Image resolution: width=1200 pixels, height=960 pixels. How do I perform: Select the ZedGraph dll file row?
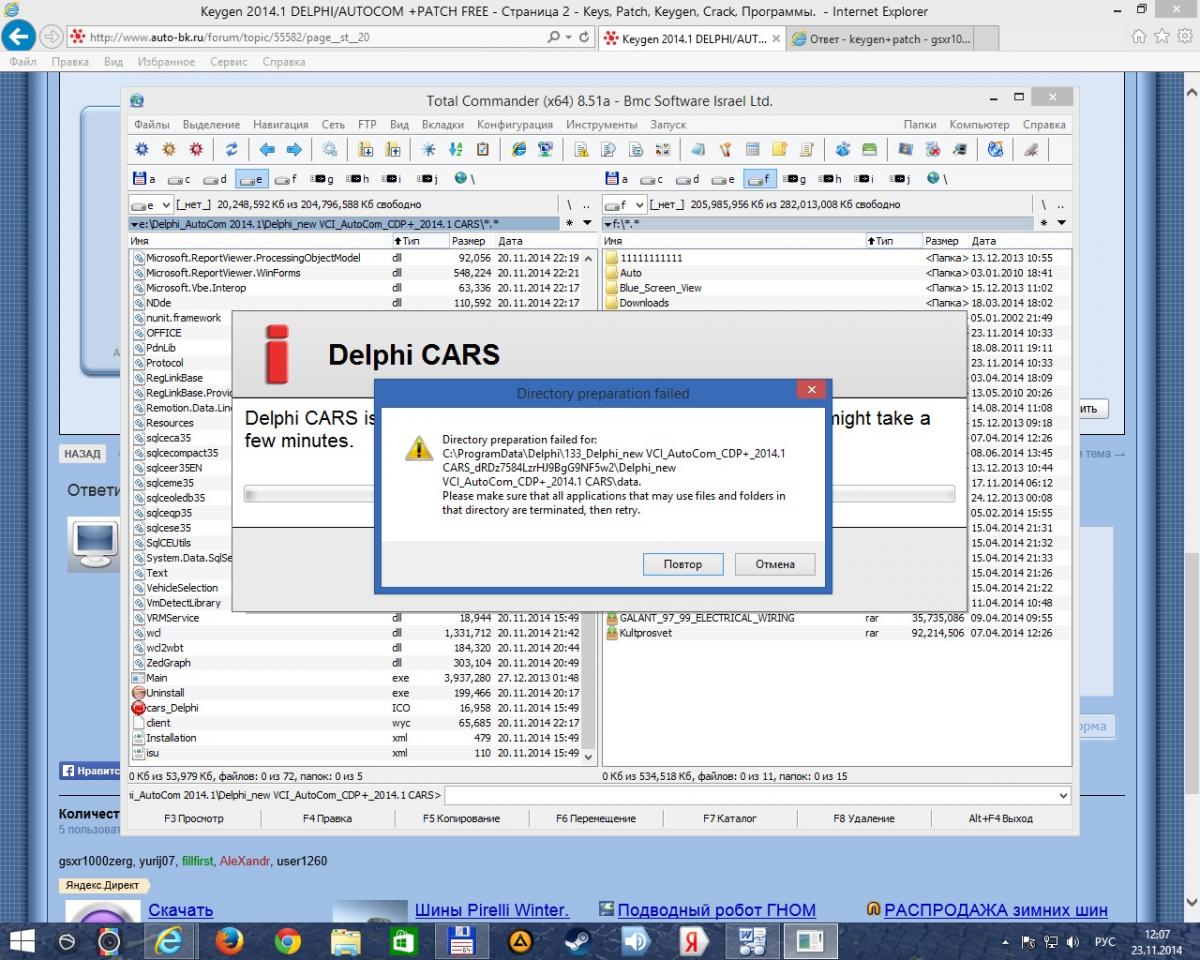[355, 663]
